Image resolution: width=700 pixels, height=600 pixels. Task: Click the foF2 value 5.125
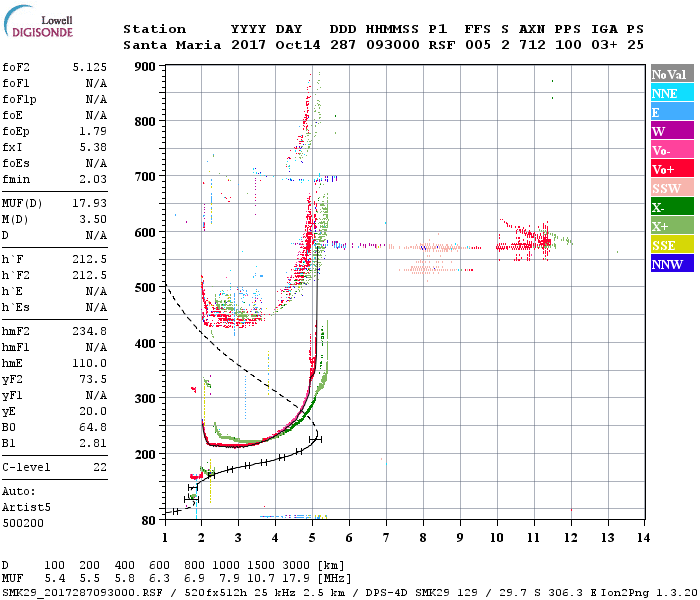pyautogui.click(x=89, y=67)
